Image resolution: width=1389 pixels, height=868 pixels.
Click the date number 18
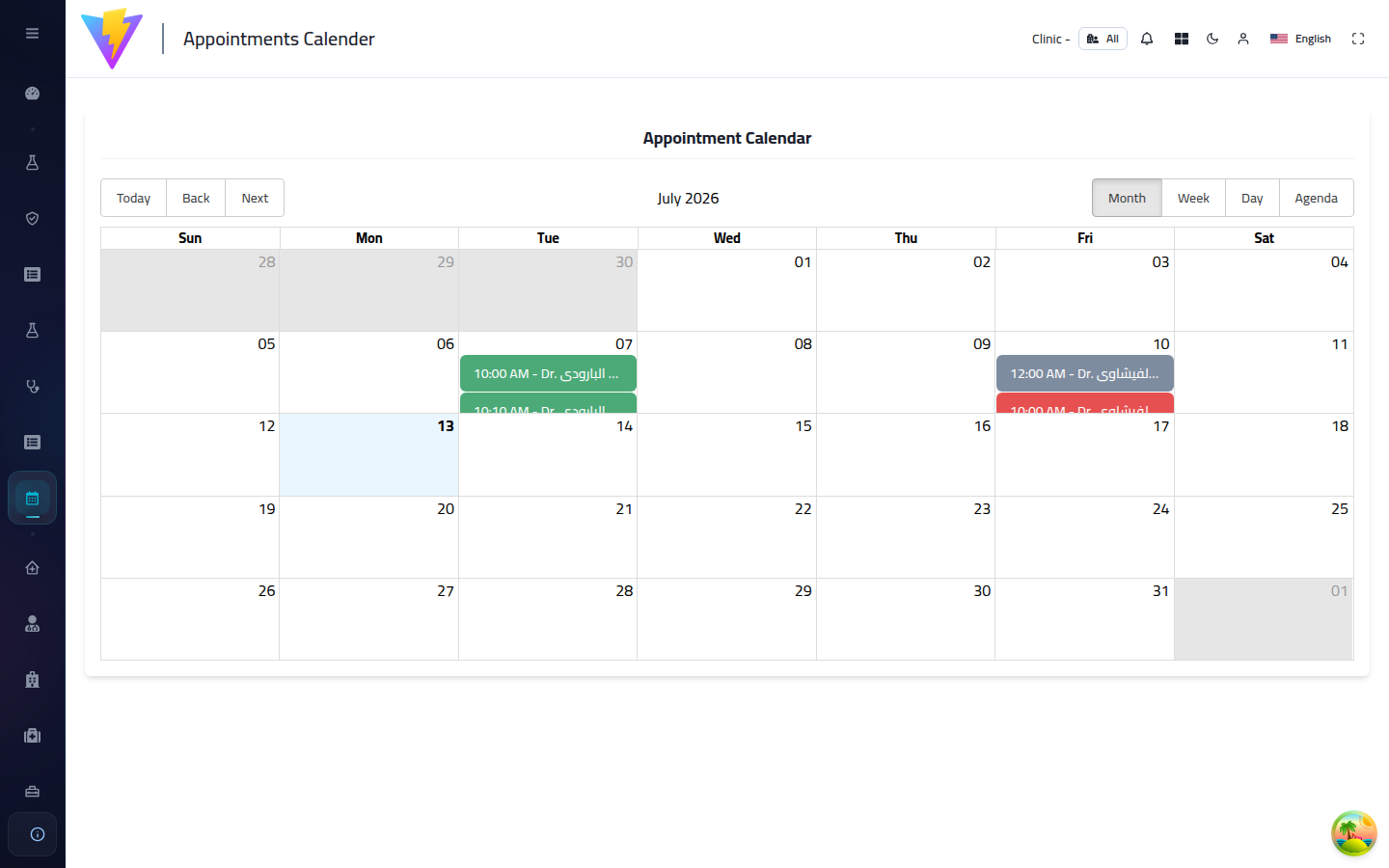point(1340,426)
